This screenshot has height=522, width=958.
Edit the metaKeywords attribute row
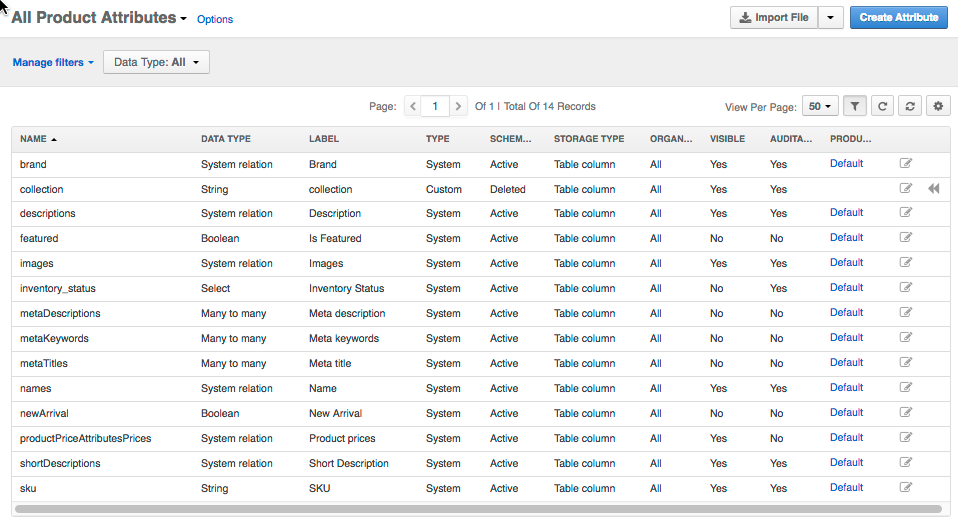coord(905,338)
